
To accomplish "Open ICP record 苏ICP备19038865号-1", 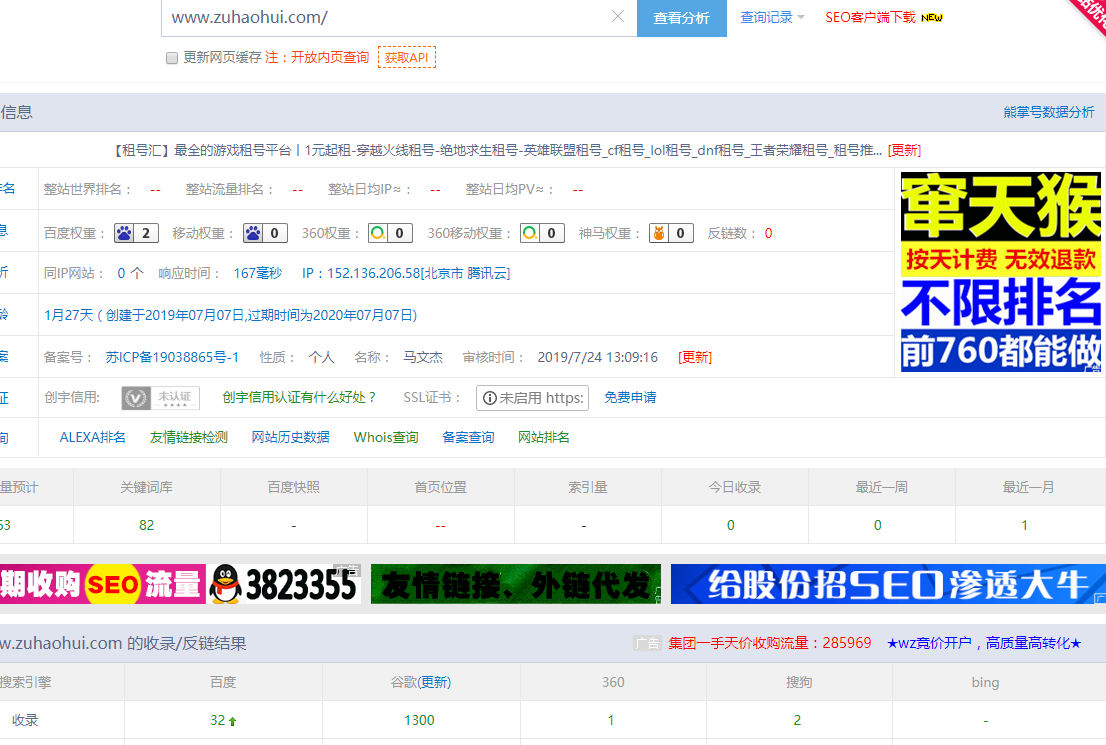I will pos(172,357).
